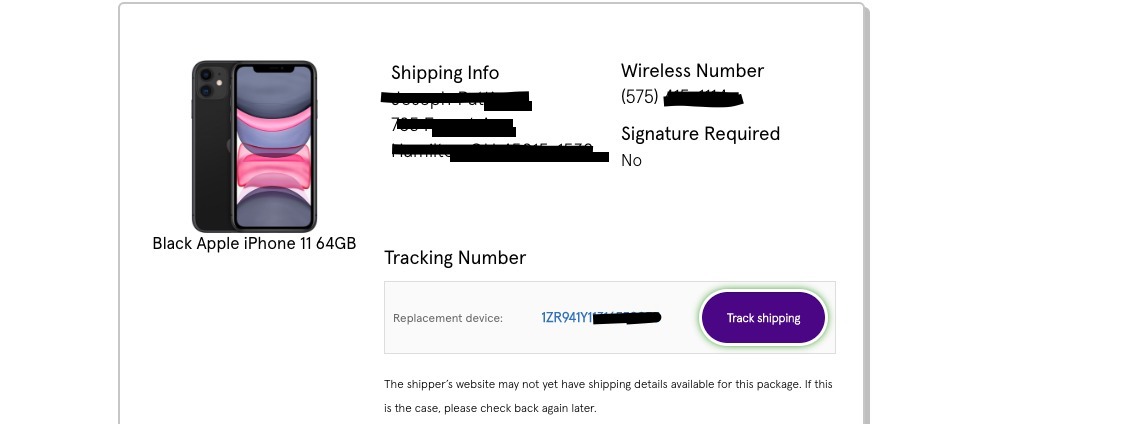Select the (575) area code text
This screenshot has height=424, width=1140.
click(x=640, y=97)
